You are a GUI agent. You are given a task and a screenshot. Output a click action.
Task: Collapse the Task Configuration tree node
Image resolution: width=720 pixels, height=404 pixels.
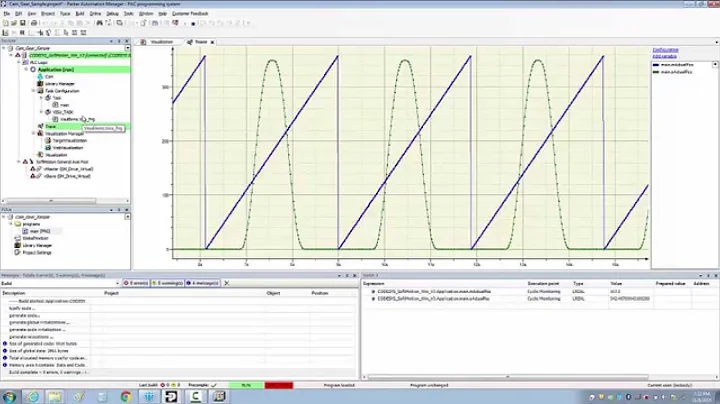(34, 91)
